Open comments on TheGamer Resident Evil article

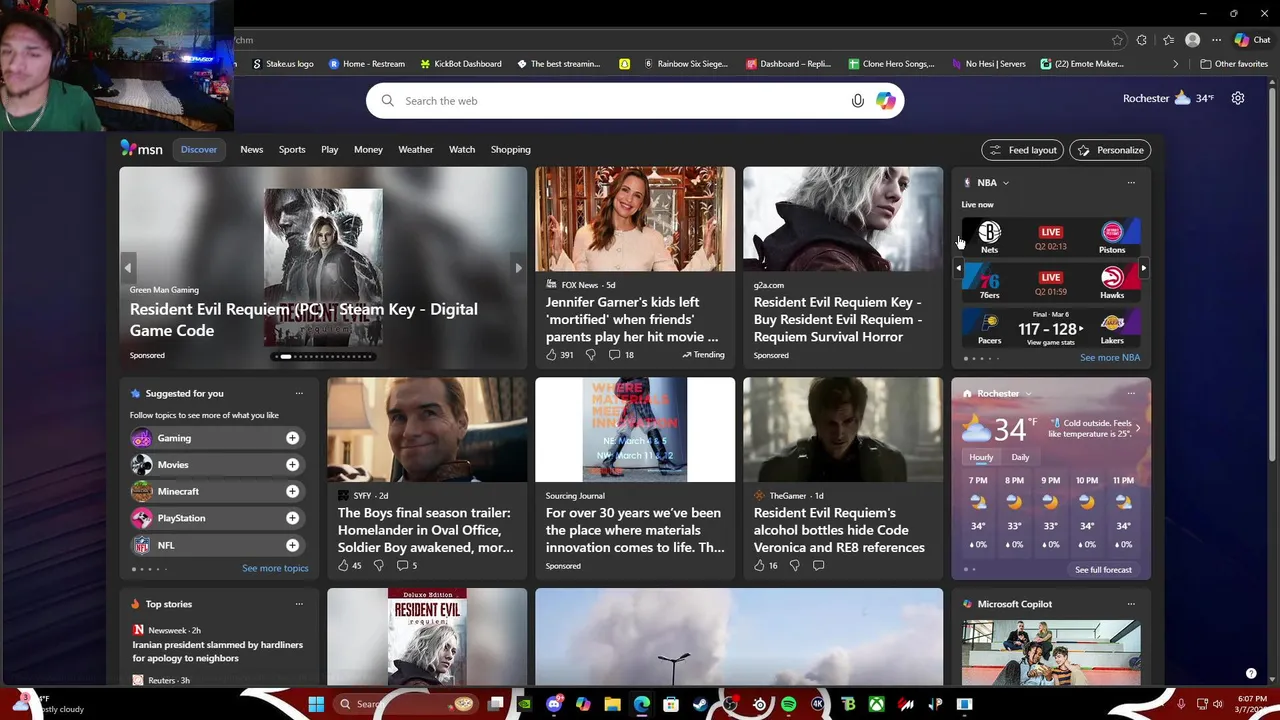[x=818, y=566]
